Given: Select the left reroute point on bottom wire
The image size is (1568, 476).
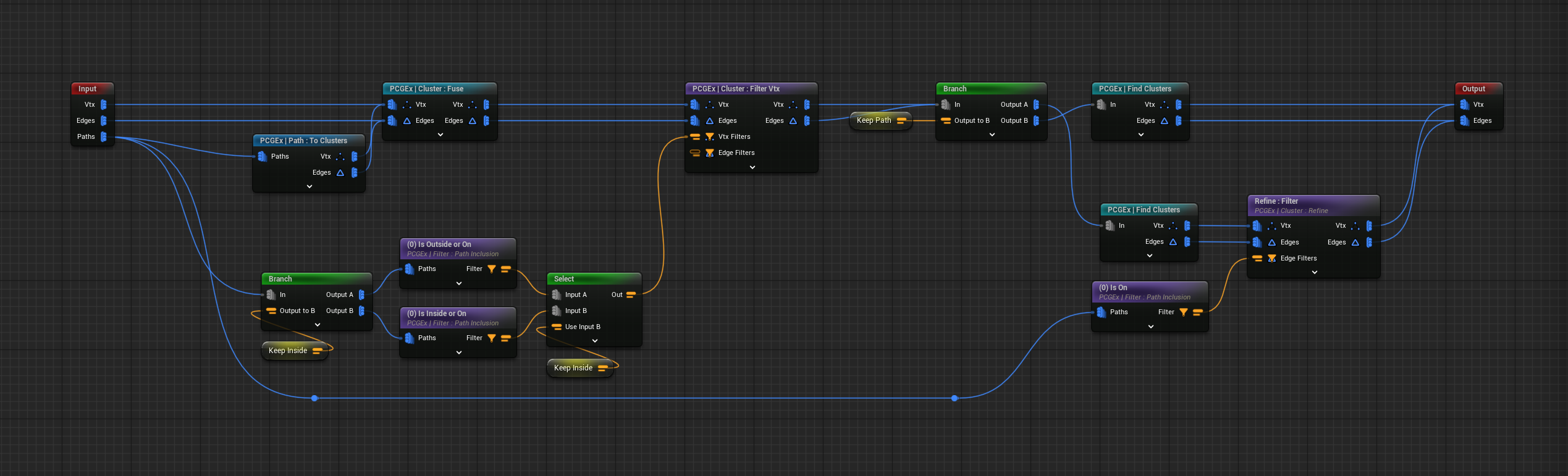Looking at the screenshot, I should pos(314,398).
